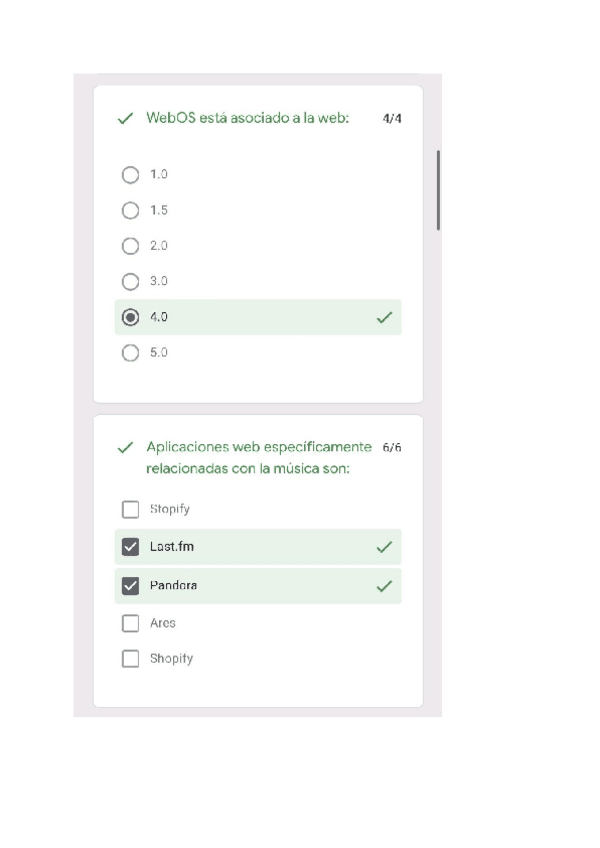Image resolution: width=600 pixels, height=848 pixels.
Task: Click the correct-answer tick in 4.0 row
Action: [x=383, y=318]
